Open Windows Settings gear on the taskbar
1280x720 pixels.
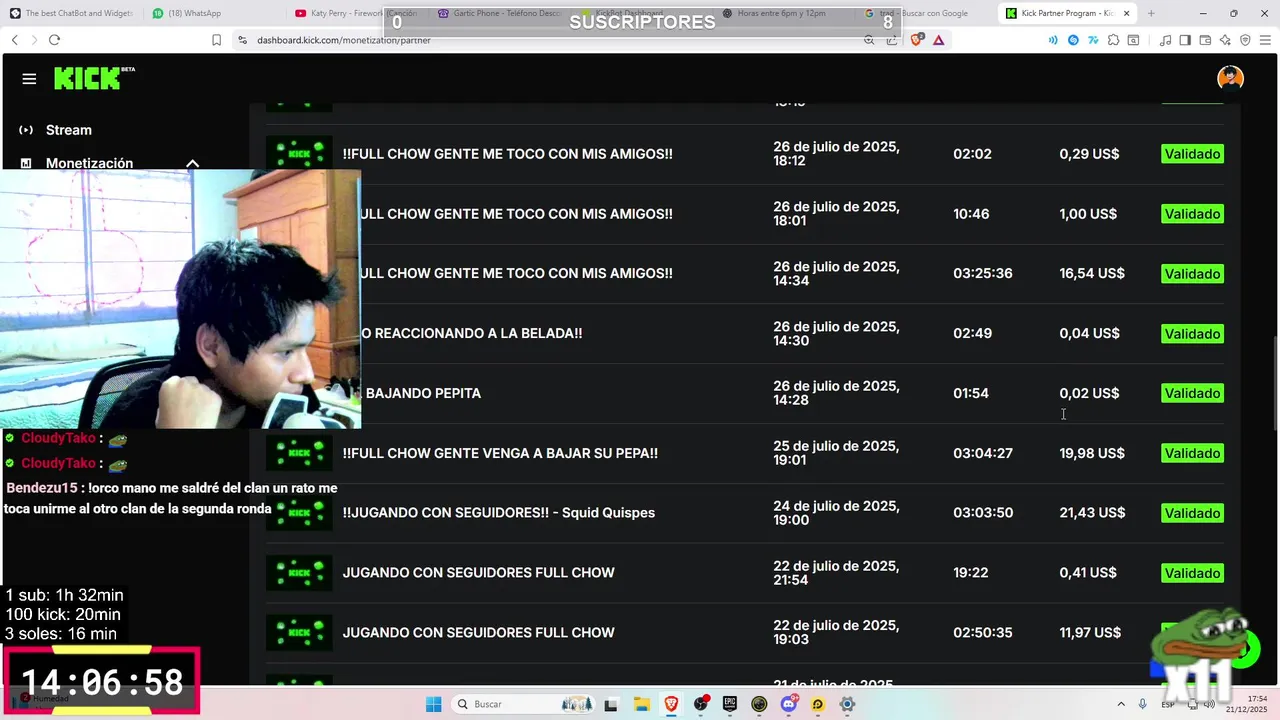coord(848,704)
